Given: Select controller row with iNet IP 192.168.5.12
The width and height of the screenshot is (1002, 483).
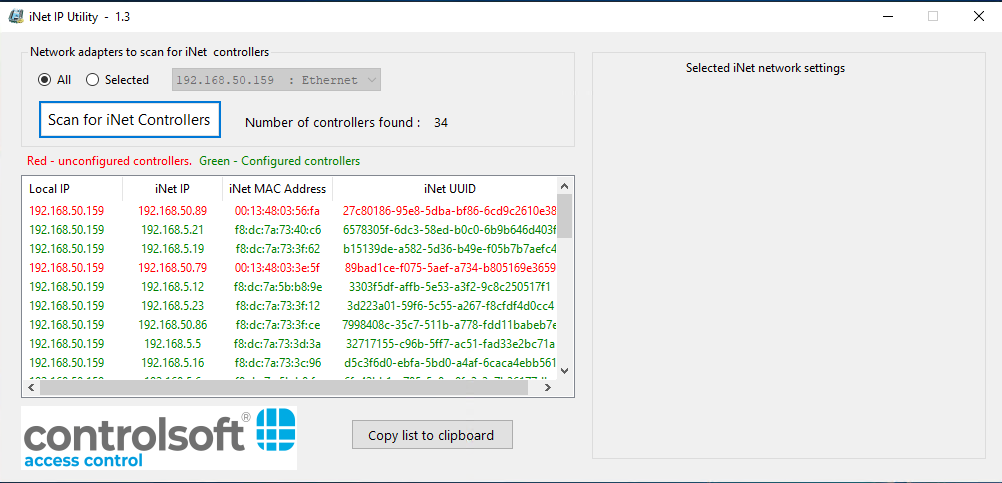Looking at the screenshot, I should (x=290, y=286).
